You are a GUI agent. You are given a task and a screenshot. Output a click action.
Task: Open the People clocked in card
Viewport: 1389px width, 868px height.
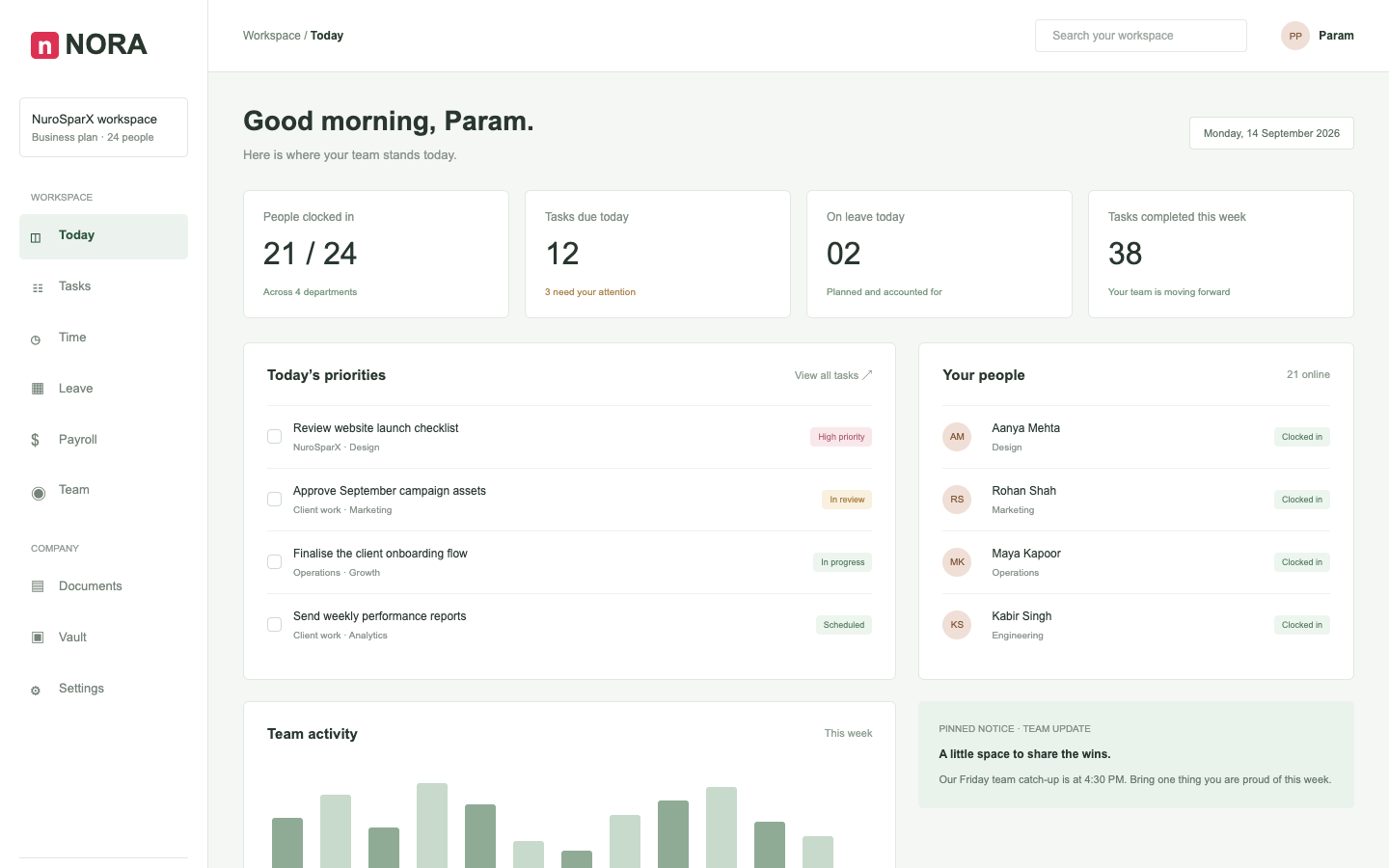coord(376,254)
